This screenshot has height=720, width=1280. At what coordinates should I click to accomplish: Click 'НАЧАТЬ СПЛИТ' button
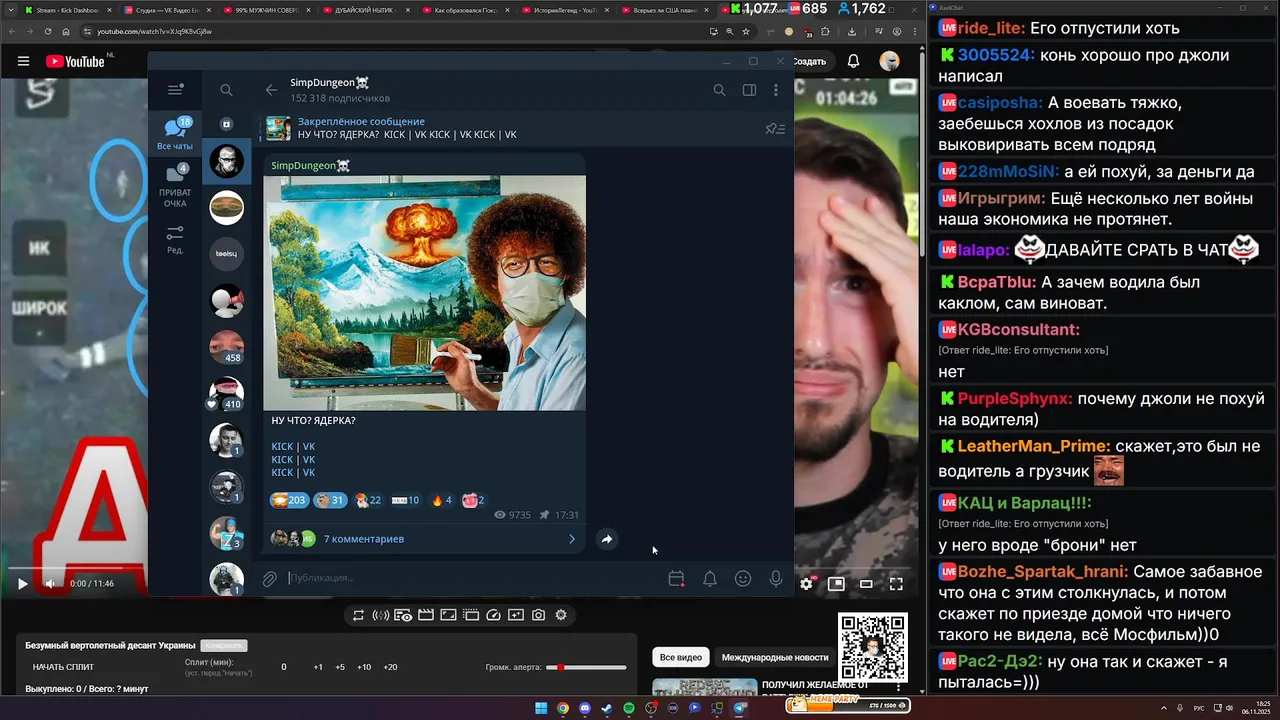pyautogui.click(x=63, y=667)
